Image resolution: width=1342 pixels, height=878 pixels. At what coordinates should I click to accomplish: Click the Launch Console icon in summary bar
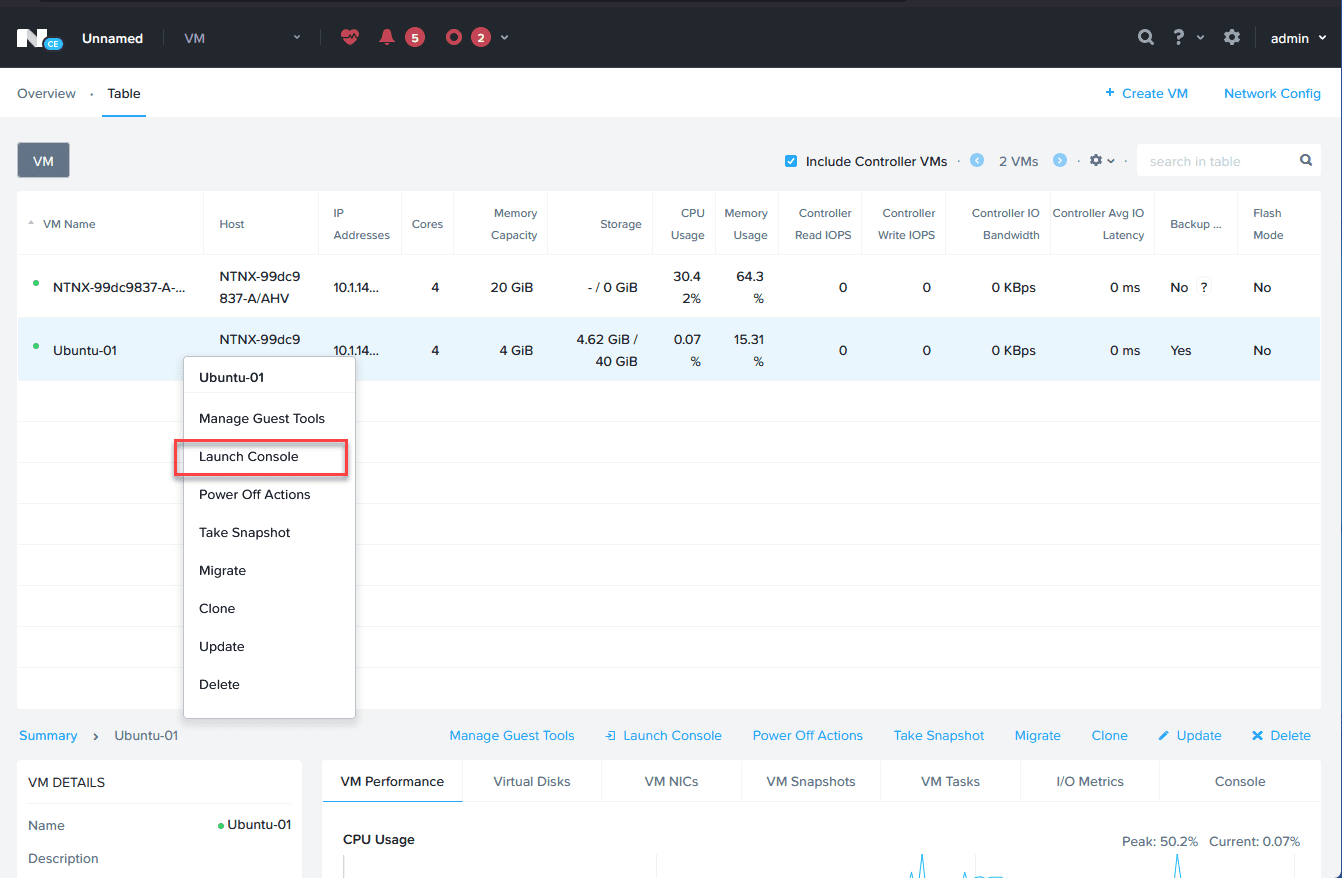[x=612, y=735]
